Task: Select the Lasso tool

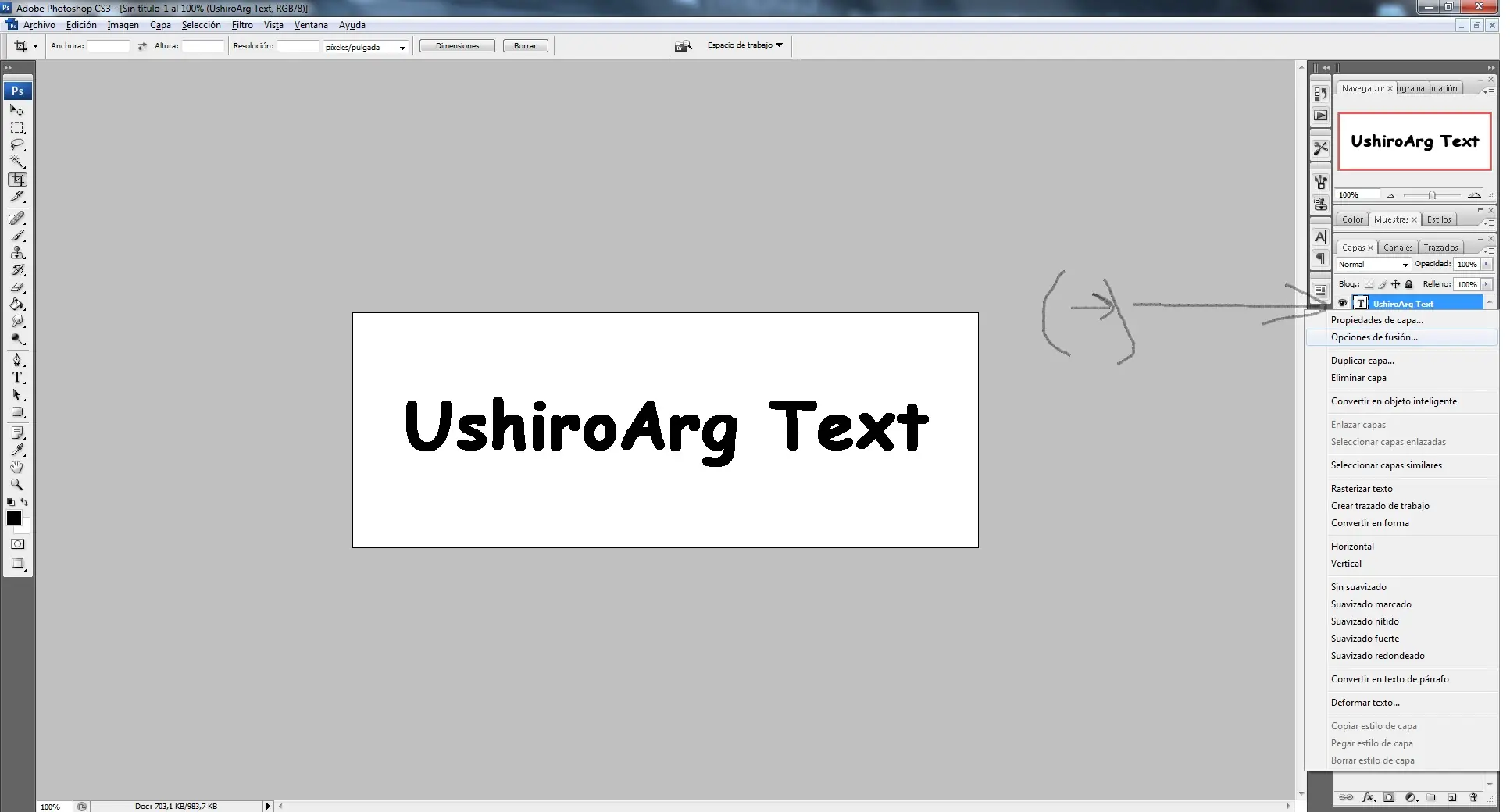Action: tap(17, 144)
